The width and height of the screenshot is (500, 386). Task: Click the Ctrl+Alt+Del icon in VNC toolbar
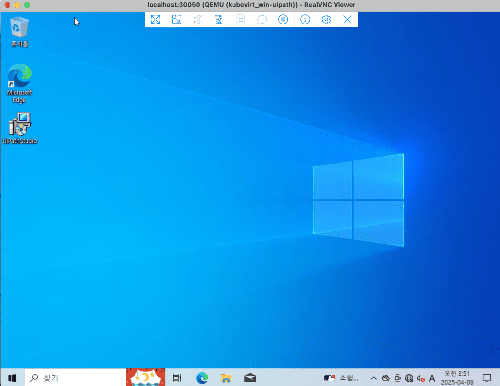tap(218, 20)
